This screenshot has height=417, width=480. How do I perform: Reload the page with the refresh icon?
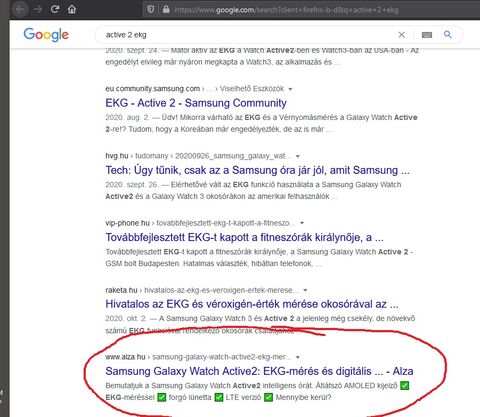point(55,9)
